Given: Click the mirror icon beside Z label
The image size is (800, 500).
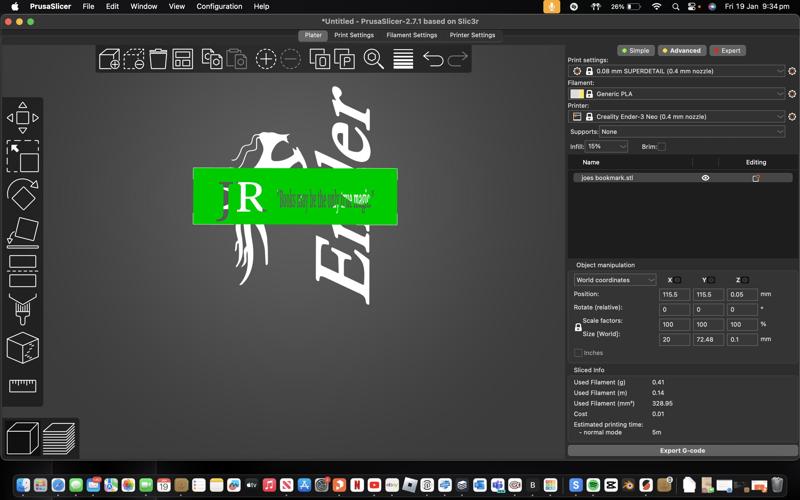Looking at the screenshot, I should pyautogui.click(x=745, y=280).
